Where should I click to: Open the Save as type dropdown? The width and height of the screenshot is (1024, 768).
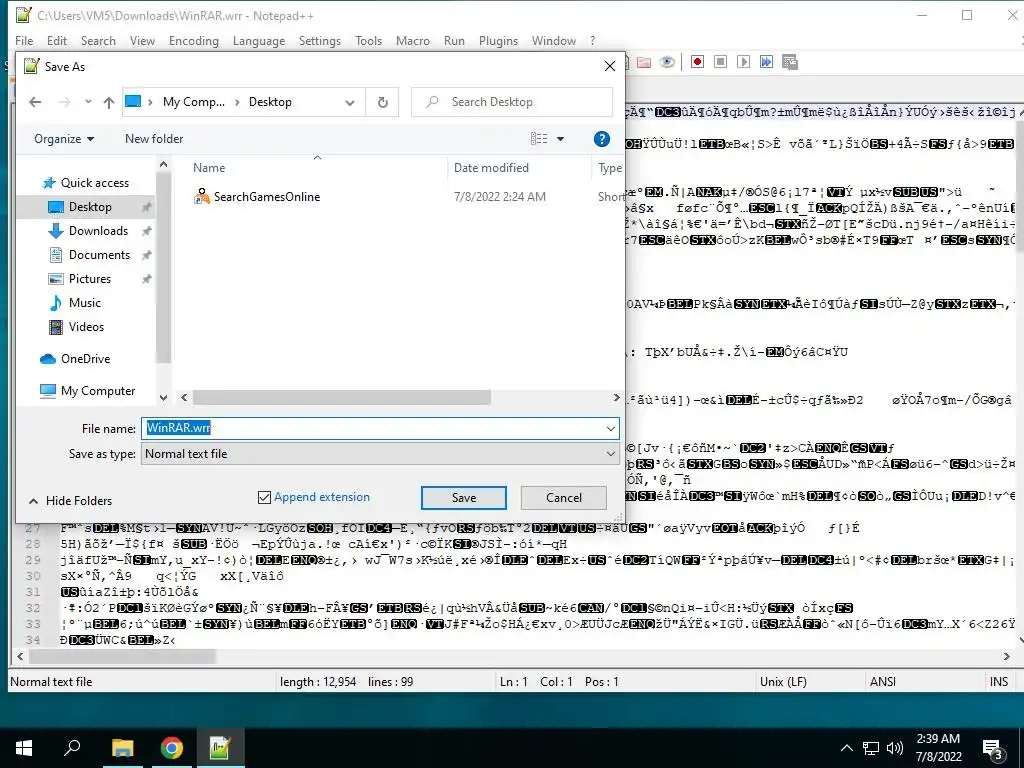point(611,454)
